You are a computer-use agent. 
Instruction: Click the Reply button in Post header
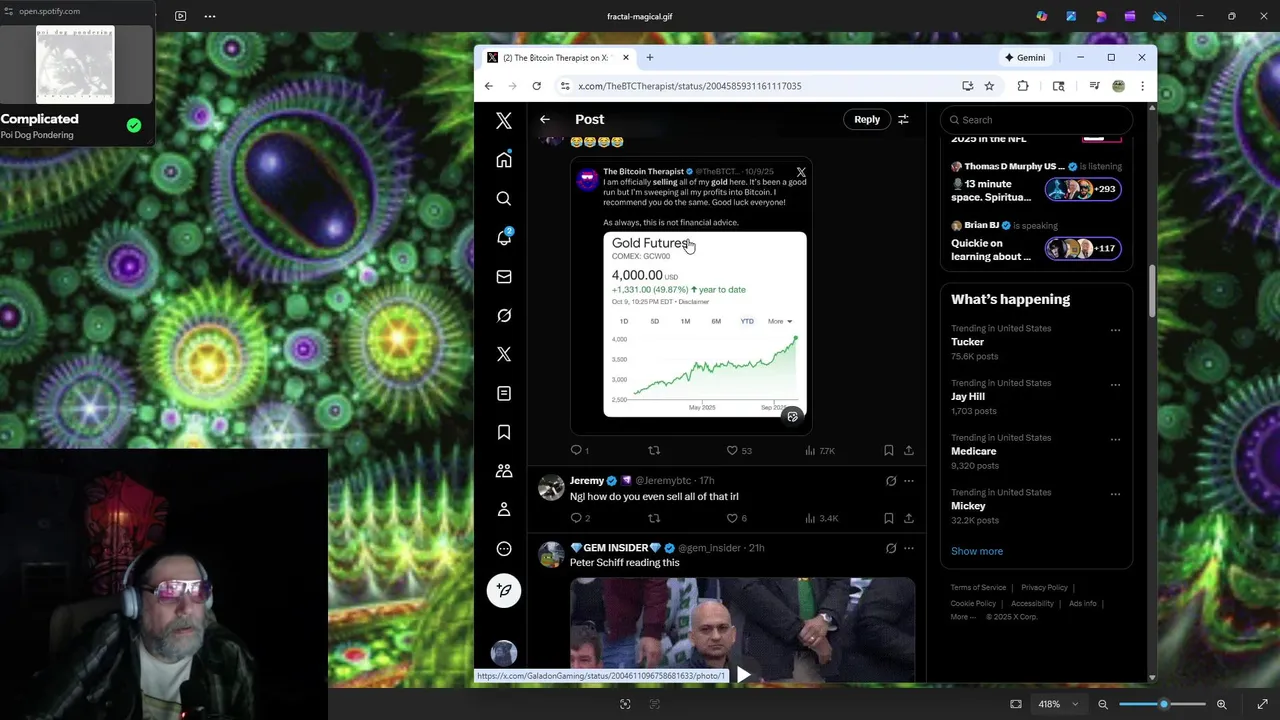tap(867, 120)
